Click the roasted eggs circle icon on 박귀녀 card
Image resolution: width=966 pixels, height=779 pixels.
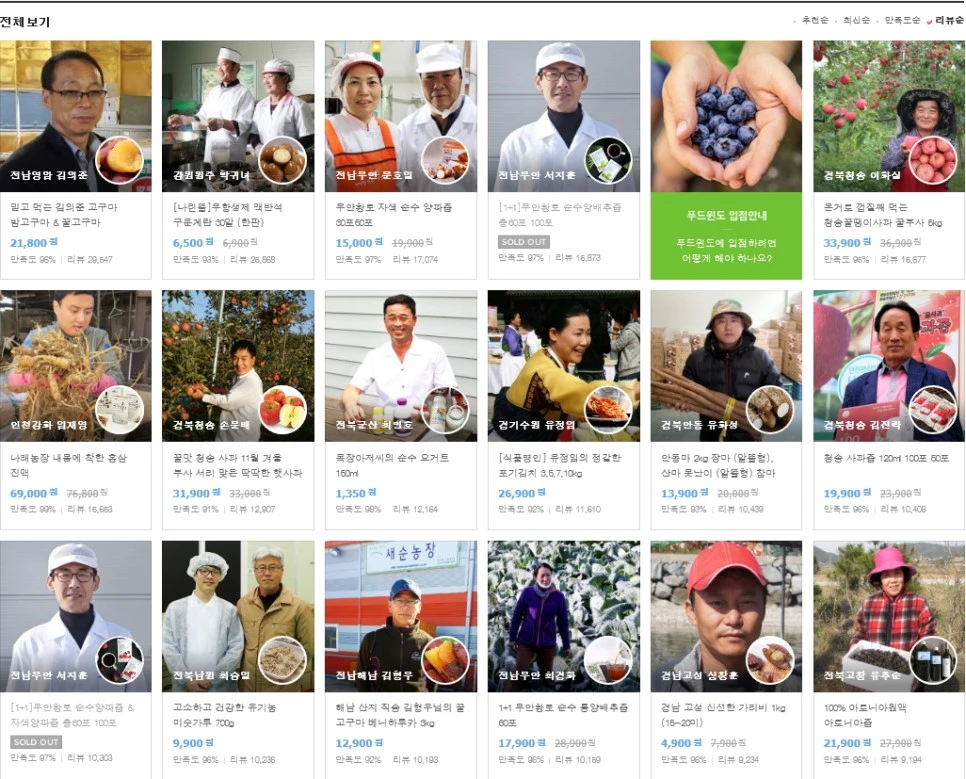(283, 160)
